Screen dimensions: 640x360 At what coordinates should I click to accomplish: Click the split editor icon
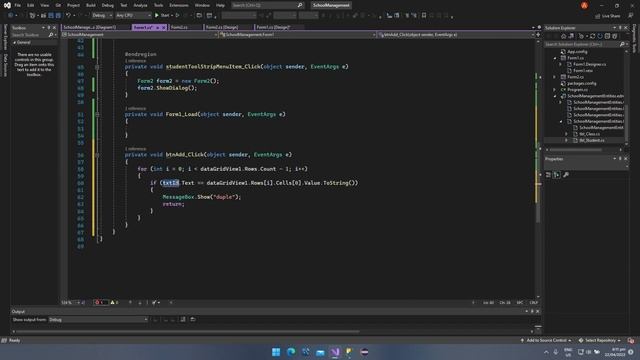coord(538,35)
